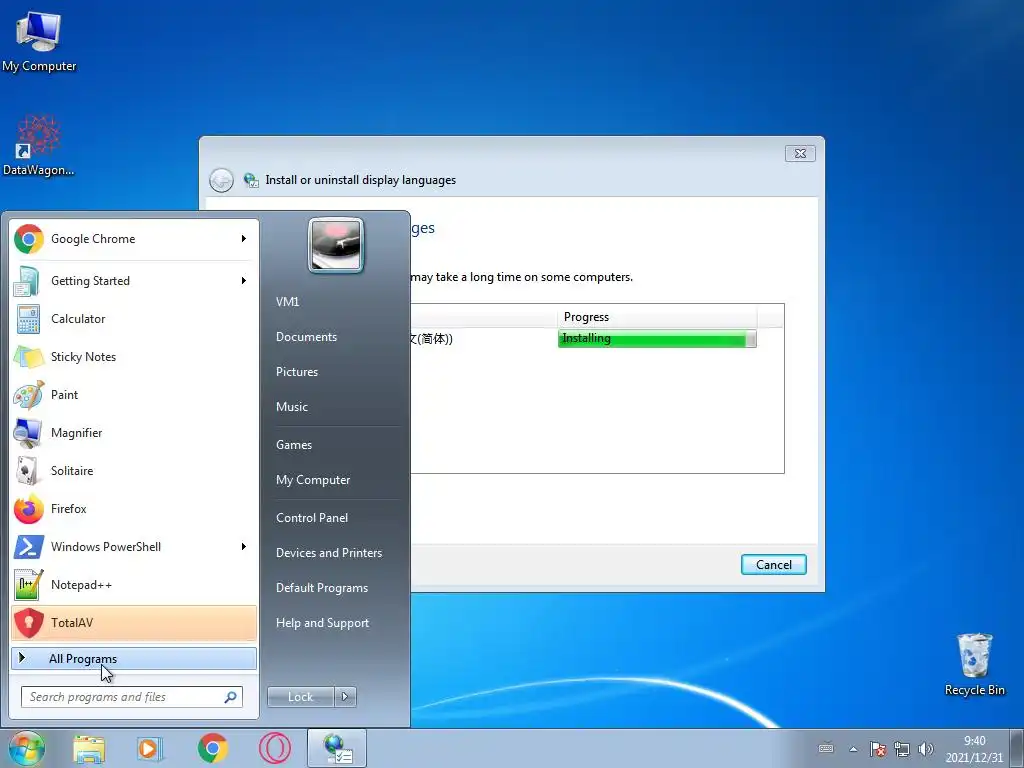Click the taskbar clock and date
The height and width of the screenshot is (768, 1024).
(x=974, y=749)
